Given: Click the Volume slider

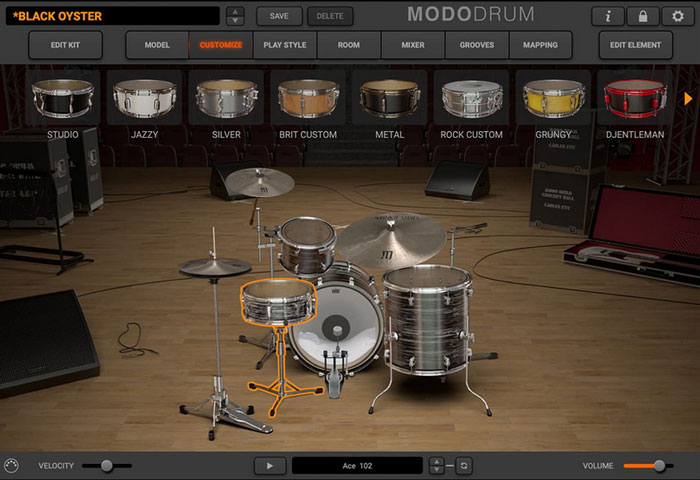Looking at the screenshot, I should pos(647,466).
